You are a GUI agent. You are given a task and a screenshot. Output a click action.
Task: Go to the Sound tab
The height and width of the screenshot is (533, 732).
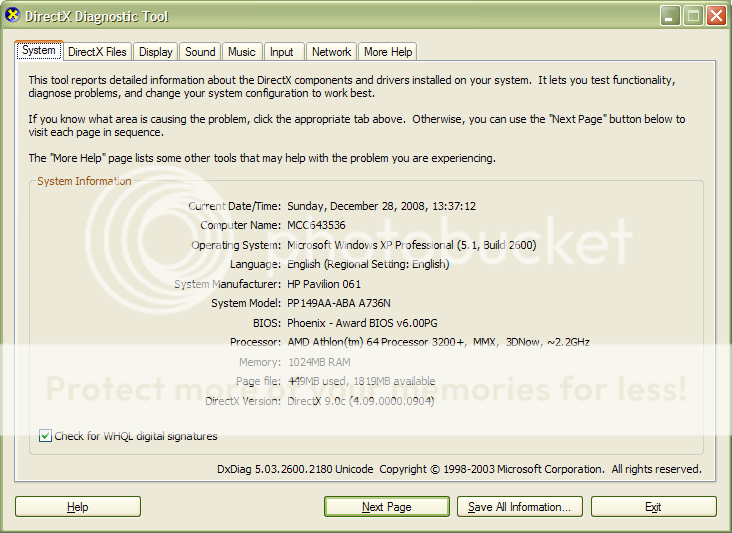[200, 52]
